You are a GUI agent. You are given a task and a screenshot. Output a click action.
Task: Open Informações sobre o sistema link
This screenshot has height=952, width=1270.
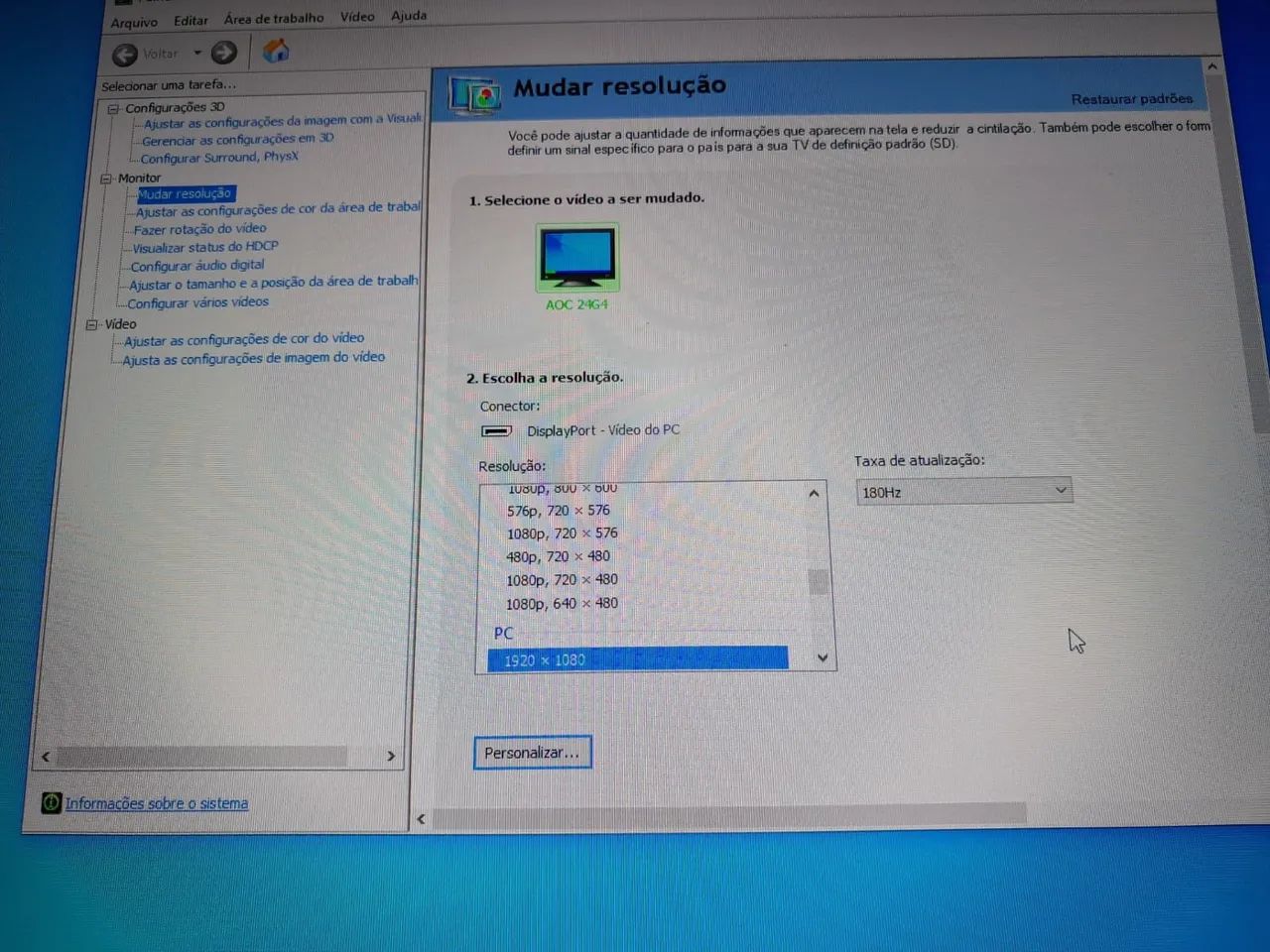pos(157,803)
